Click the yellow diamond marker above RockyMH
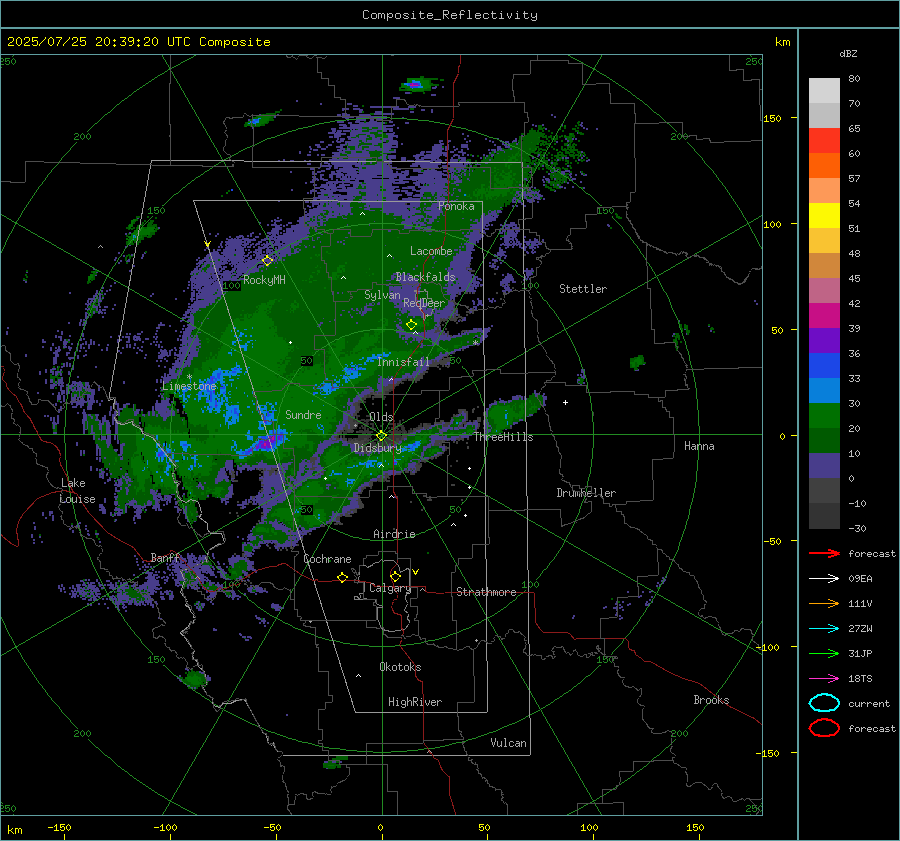The width and height of the screenshot is (900, 841). (267, 261)
